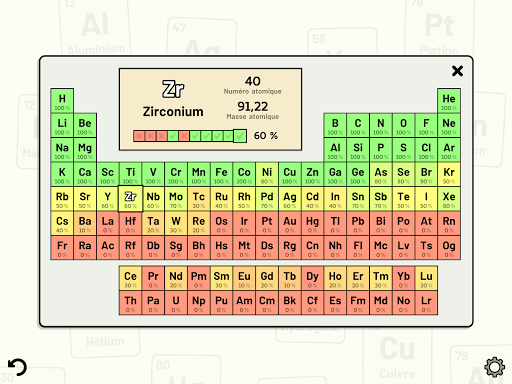512x384 pixels.
Task: Click the Mercury (Hg) cell
Action: (x=312, y=223)
